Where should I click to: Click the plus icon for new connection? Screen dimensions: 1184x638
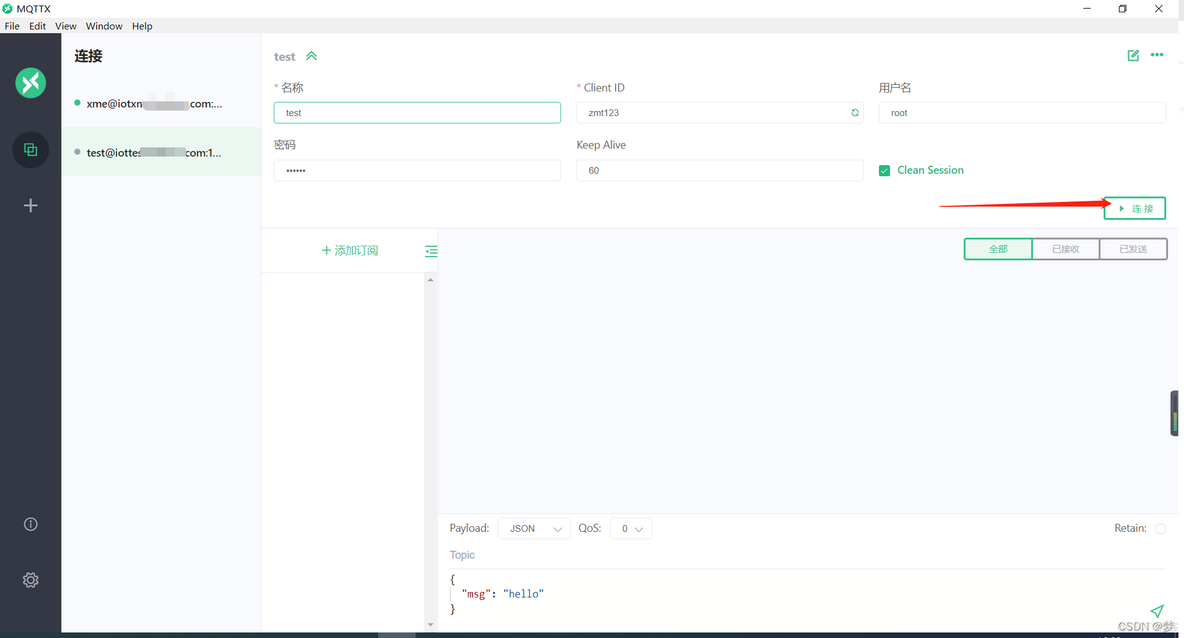(x=30, y=205)
